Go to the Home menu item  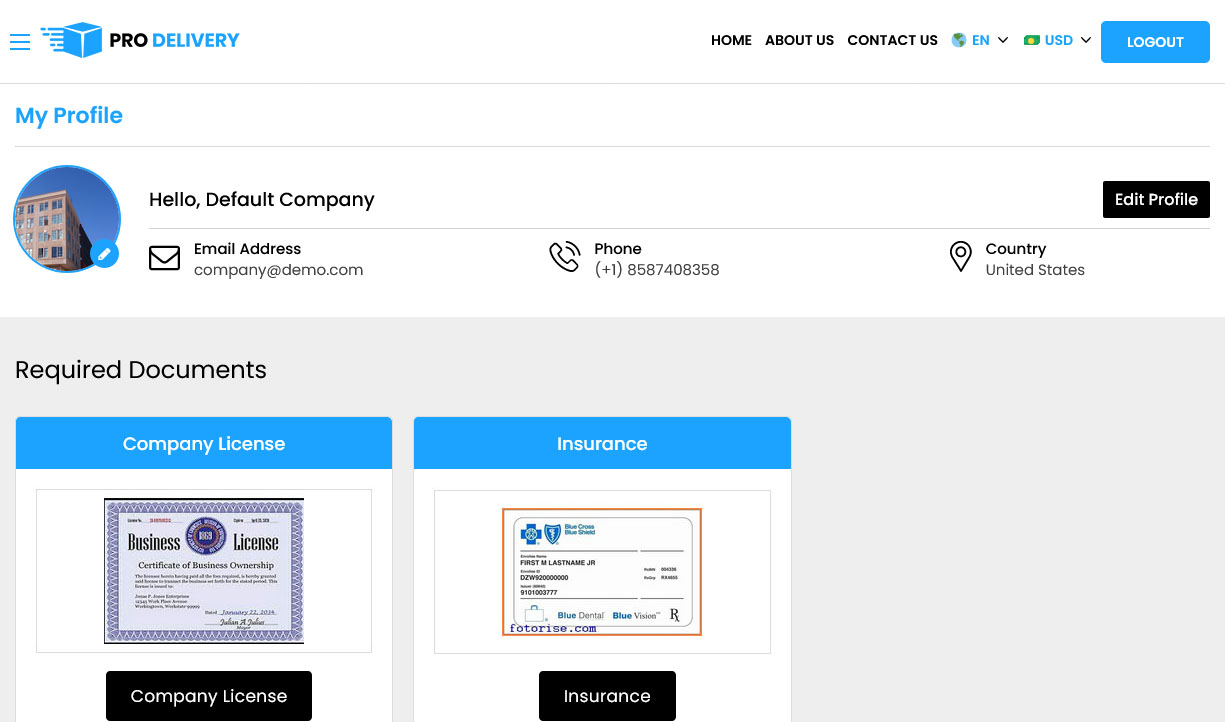731,41
